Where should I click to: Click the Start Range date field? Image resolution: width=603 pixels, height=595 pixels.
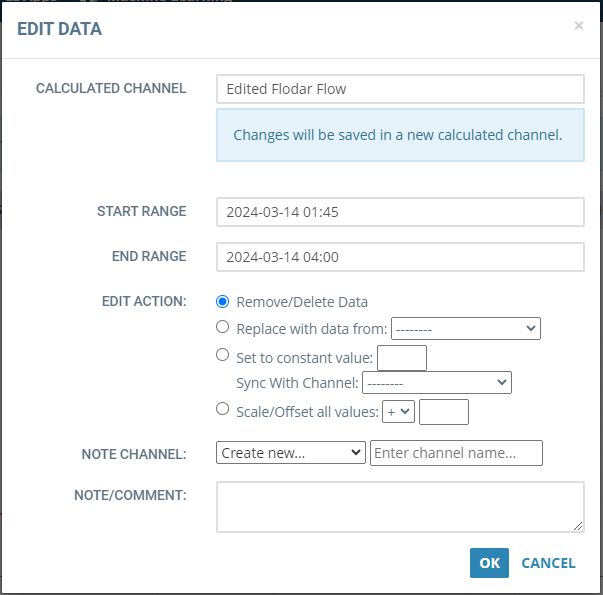click(x=400, y=212)
